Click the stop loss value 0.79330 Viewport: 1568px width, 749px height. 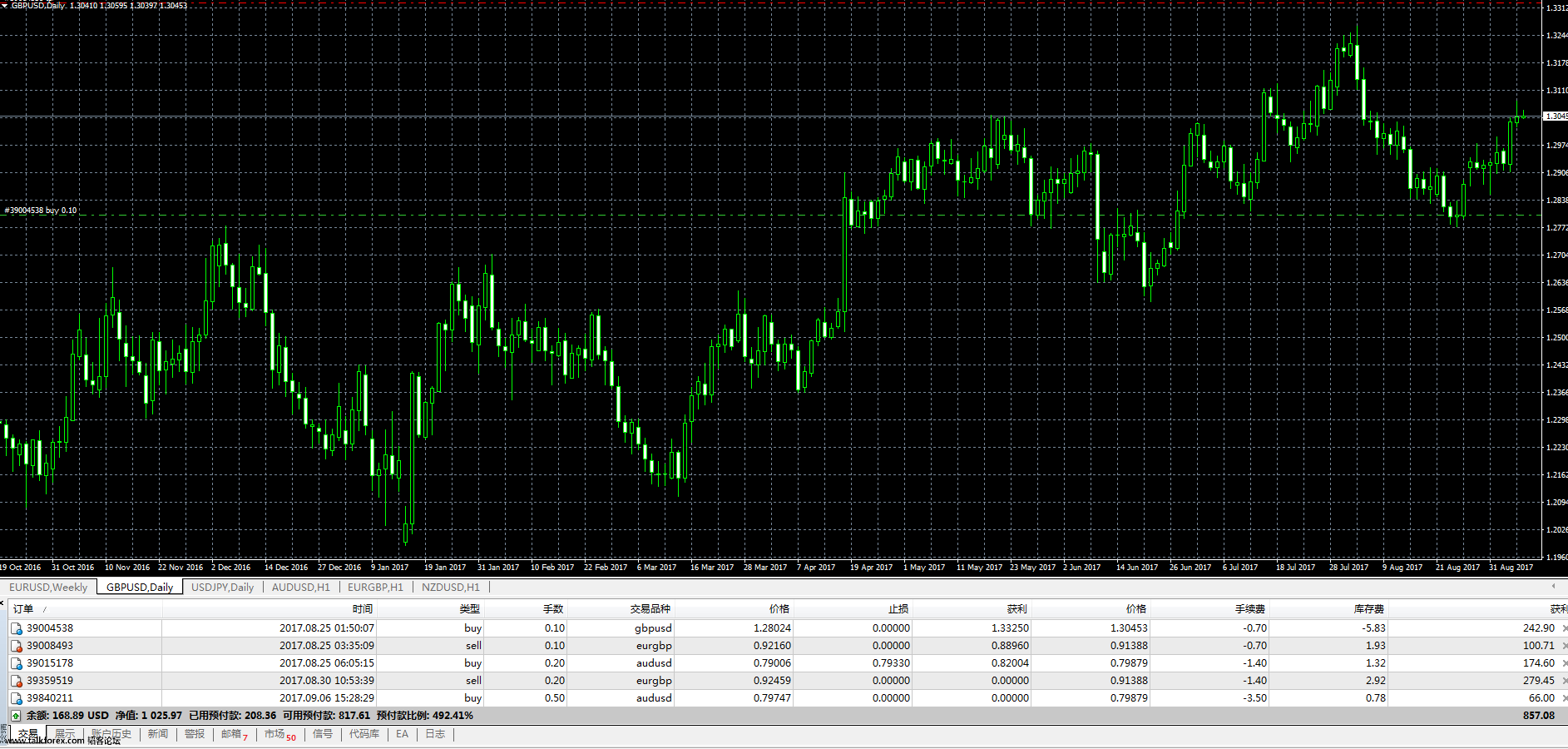click(x=891, y=663)
